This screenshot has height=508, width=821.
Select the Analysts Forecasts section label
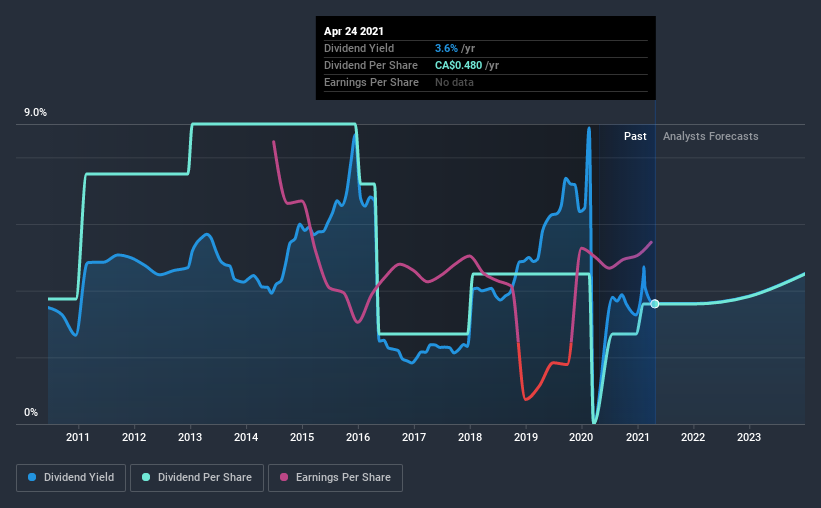pyautogui.click(x=710, y=136)
